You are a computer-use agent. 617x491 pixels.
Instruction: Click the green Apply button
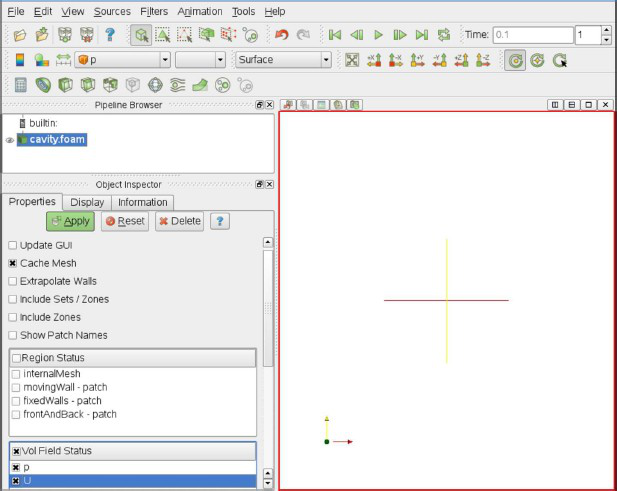[x=70, y=221]
